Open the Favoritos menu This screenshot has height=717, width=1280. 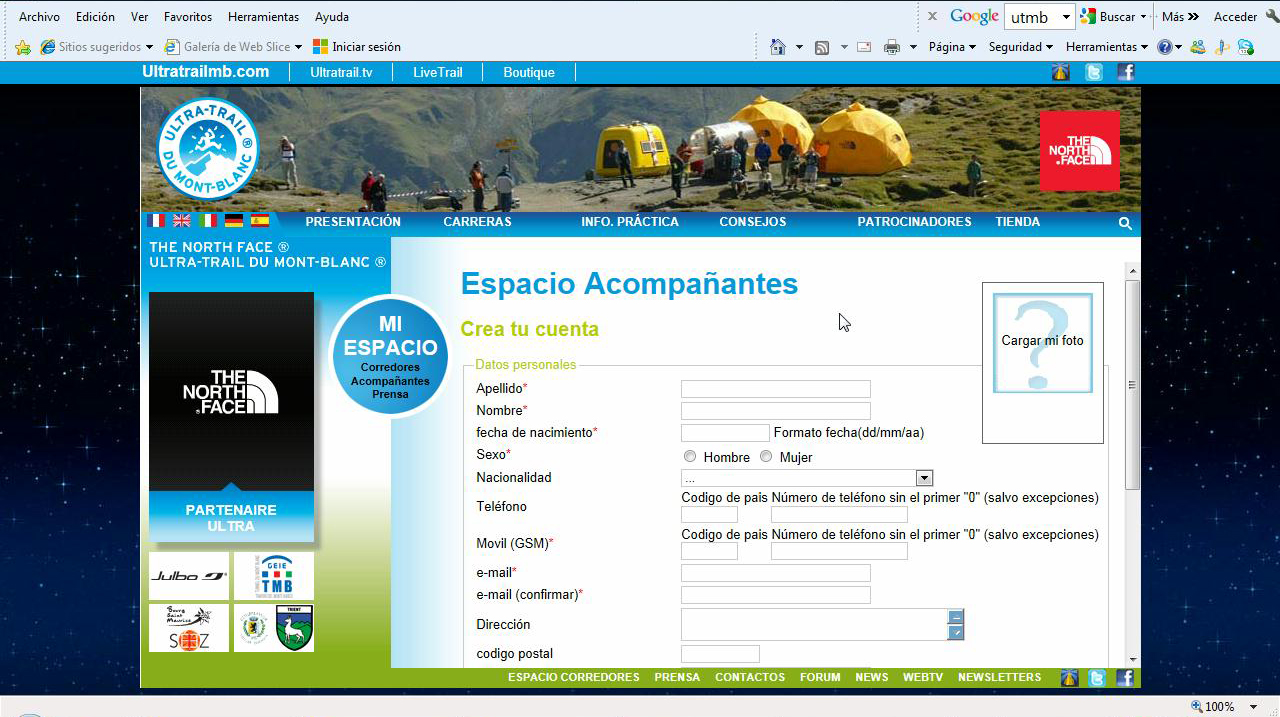click(188, 17)
